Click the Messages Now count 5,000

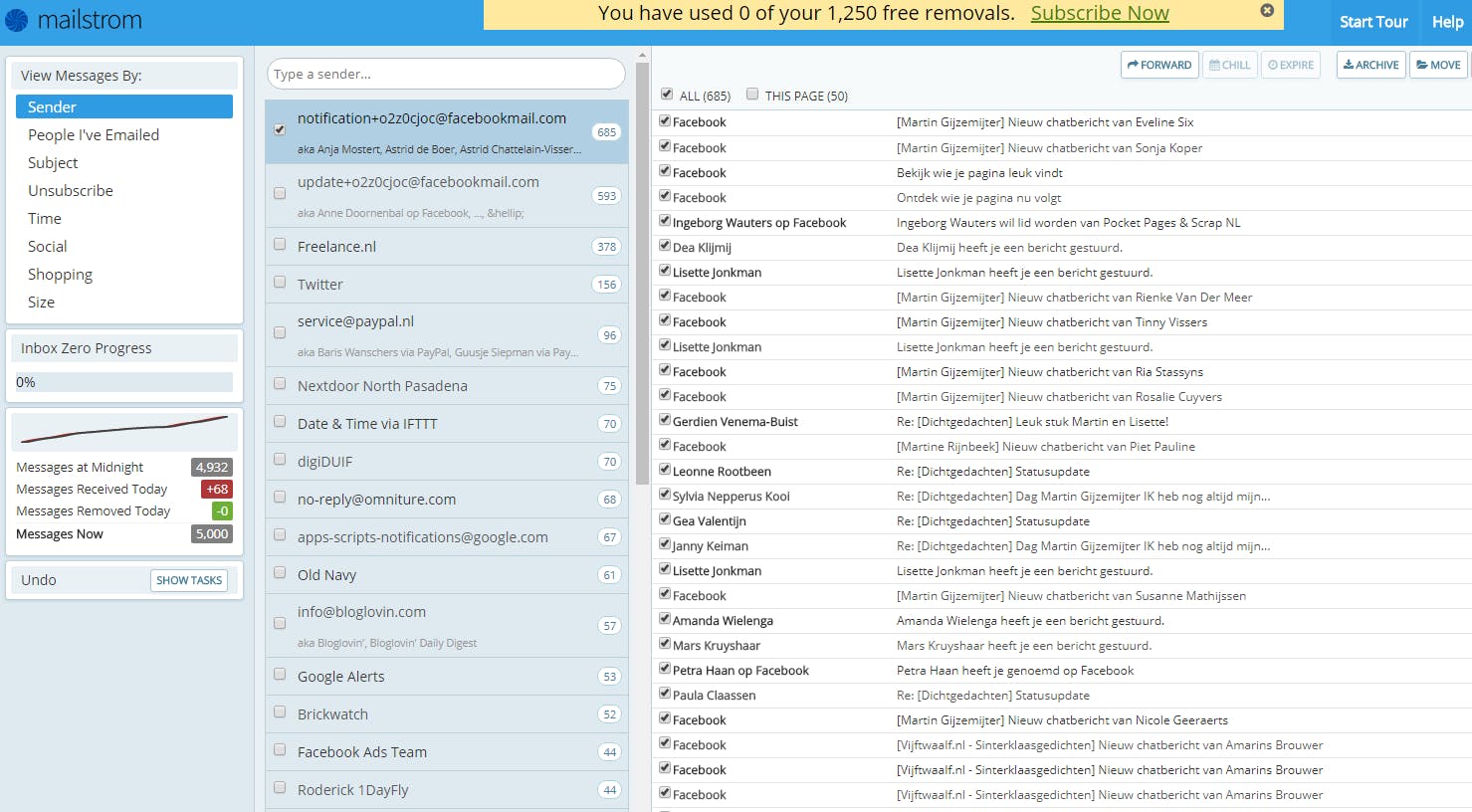click(x=212, y=534)
